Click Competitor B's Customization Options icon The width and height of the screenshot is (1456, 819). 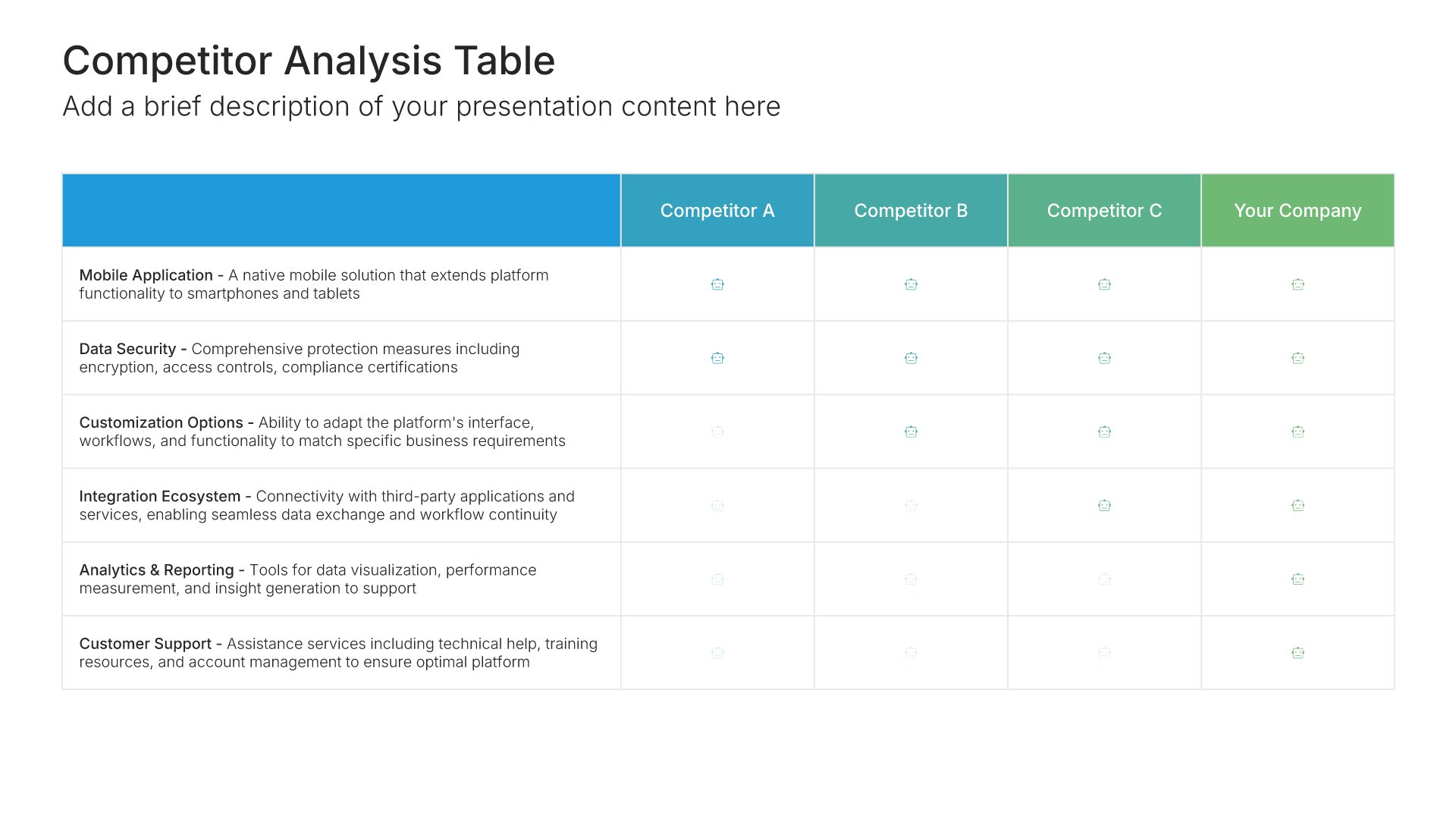[x=911, y=431]
